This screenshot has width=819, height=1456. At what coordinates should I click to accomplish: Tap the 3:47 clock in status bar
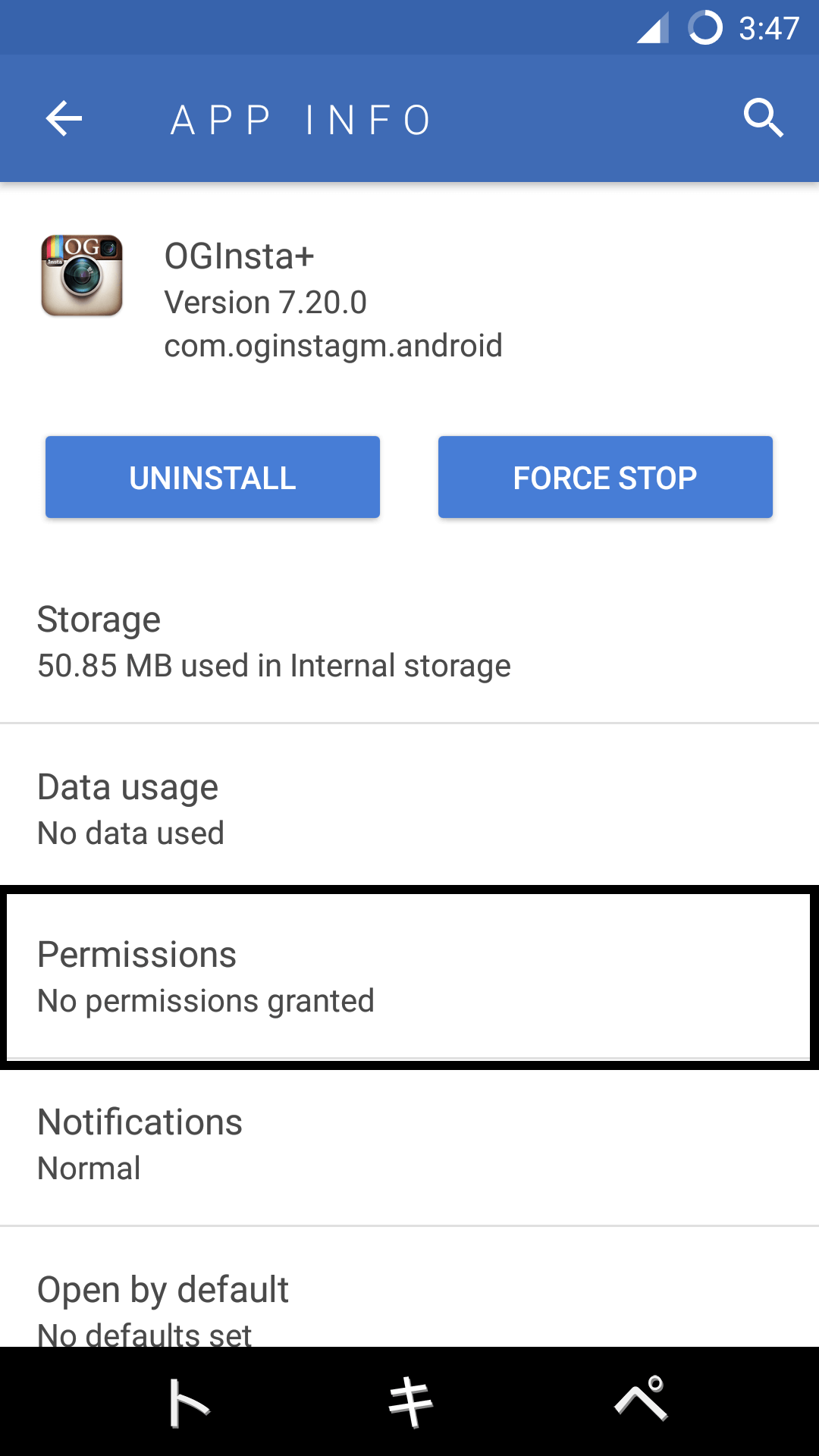click(x=769, y=29)
